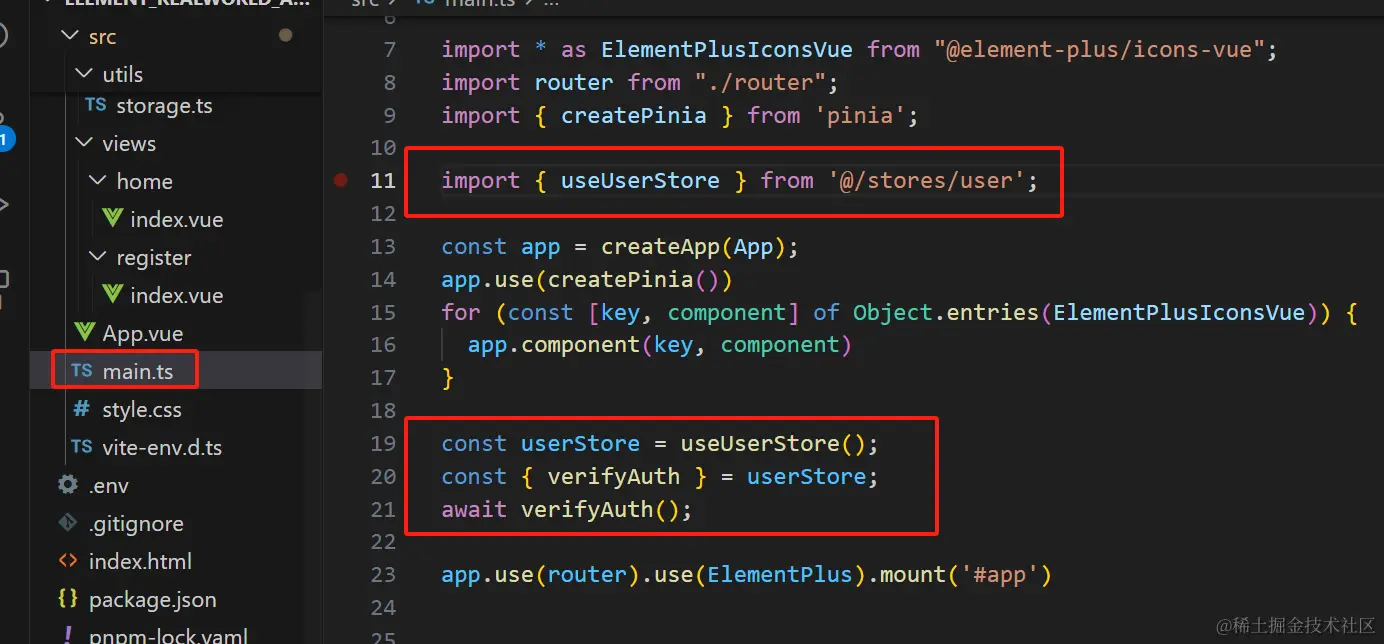Screen dimensions: 1384x644
Task: Click 'mount('#app')' on line 23
Action: (965, 575)
